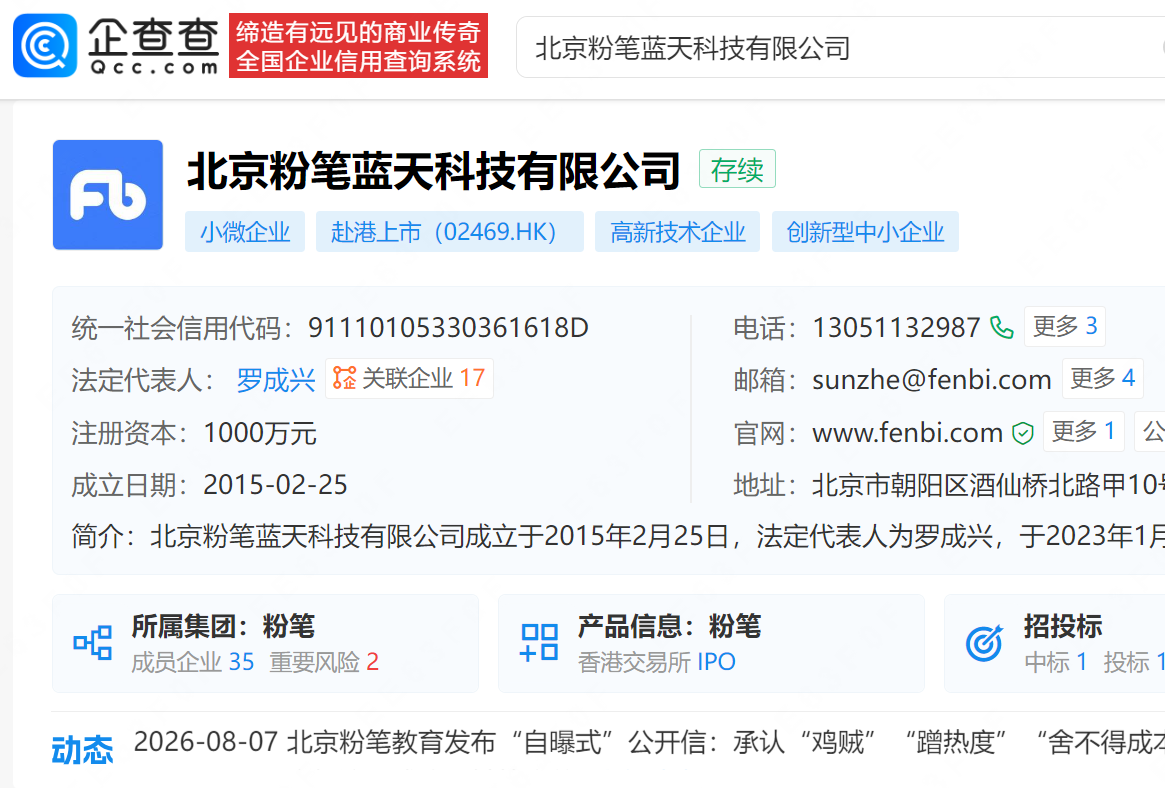Select the credit code 91110105330361618D
The height and width of the screenshot is (788, 1165).
click(x=448, y=328)
